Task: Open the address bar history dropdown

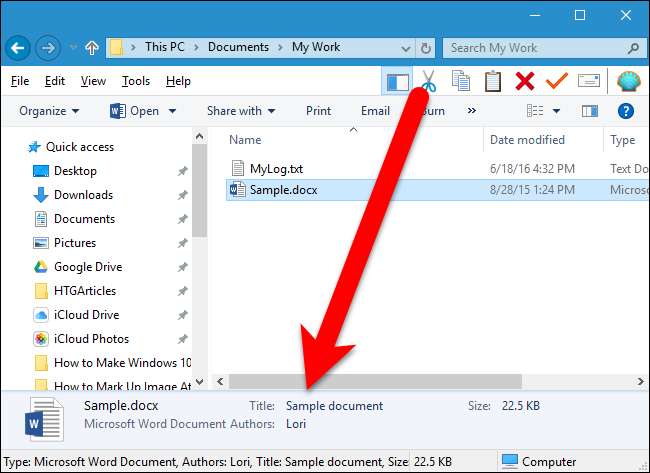Action: coord(406,49)
